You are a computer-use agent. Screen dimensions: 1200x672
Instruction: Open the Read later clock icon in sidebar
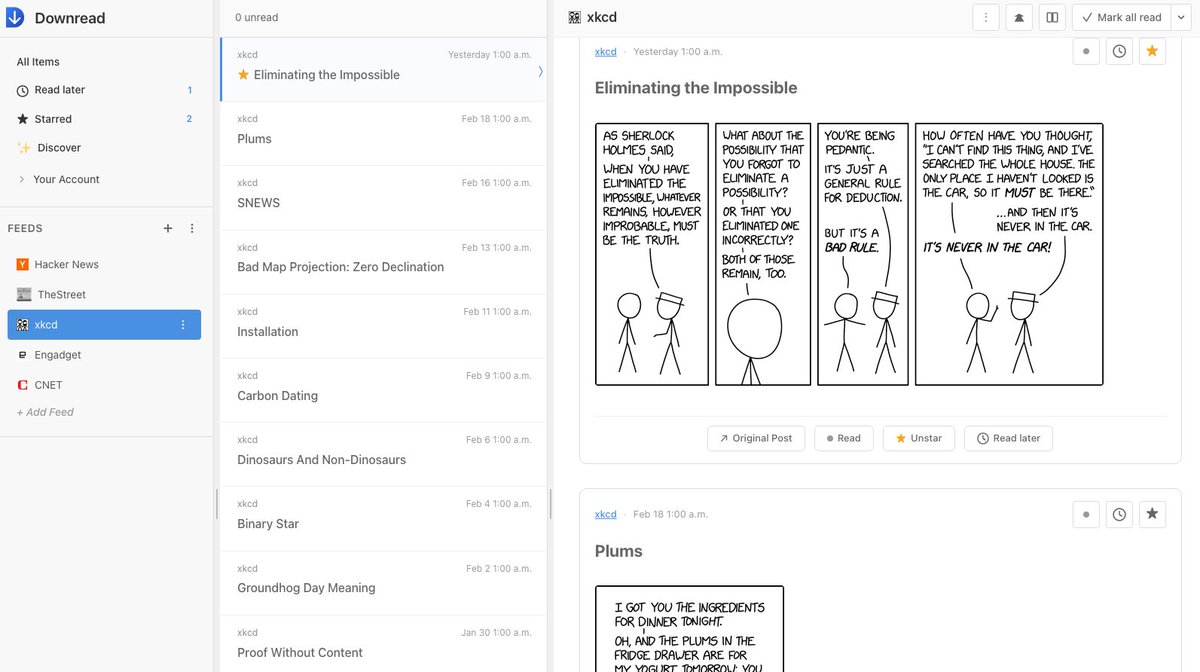pos(23,90)
